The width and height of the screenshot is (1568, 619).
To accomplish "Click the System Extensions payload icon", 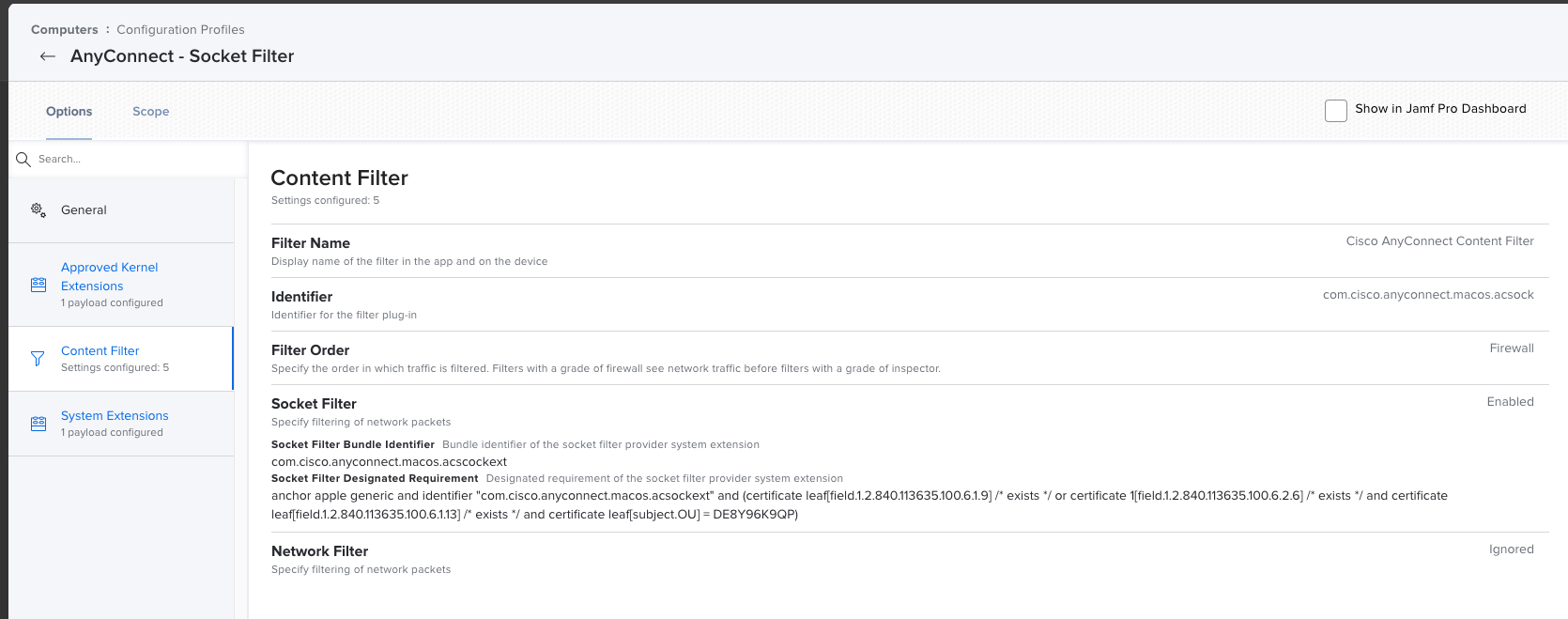I will [38, 424].
